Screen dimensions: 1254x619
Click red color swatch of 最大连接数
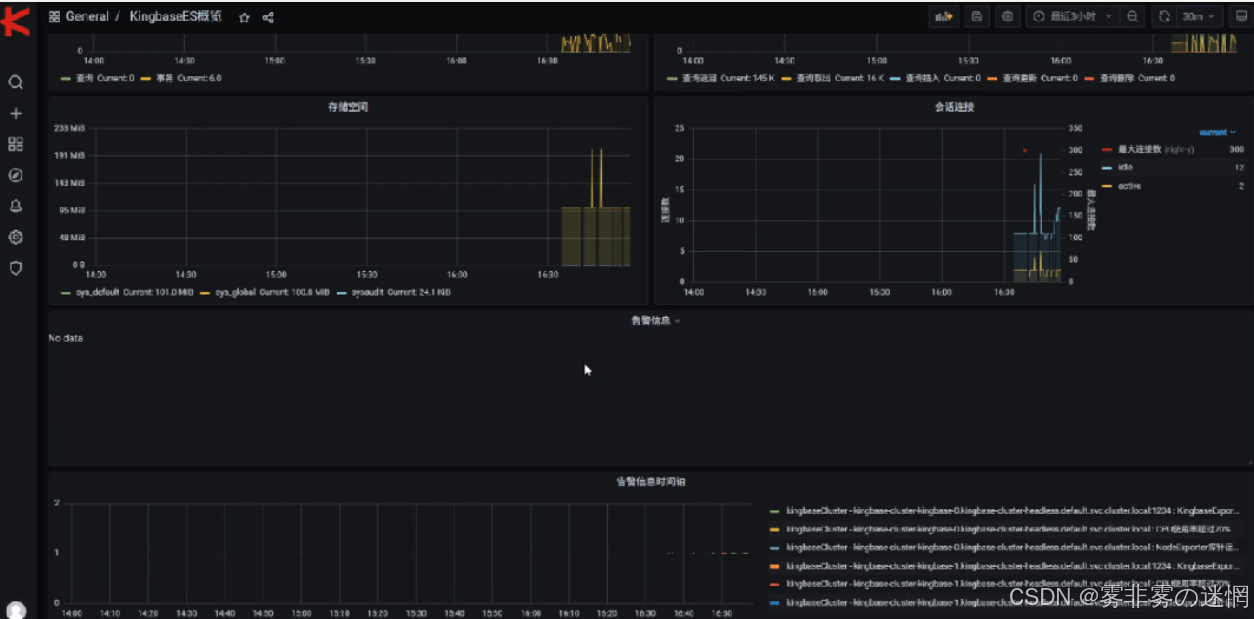click(1105, 150)
